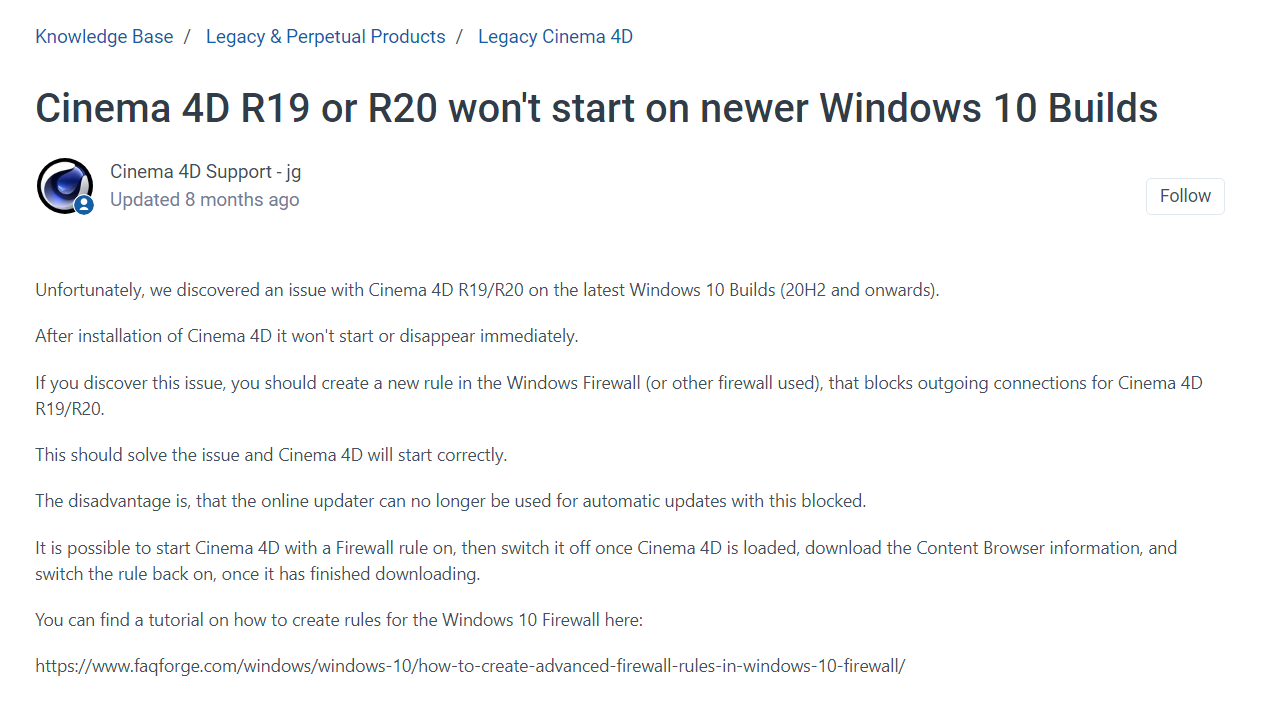Click the 'The disadvantage is' sentence

[x=450, y=501]
